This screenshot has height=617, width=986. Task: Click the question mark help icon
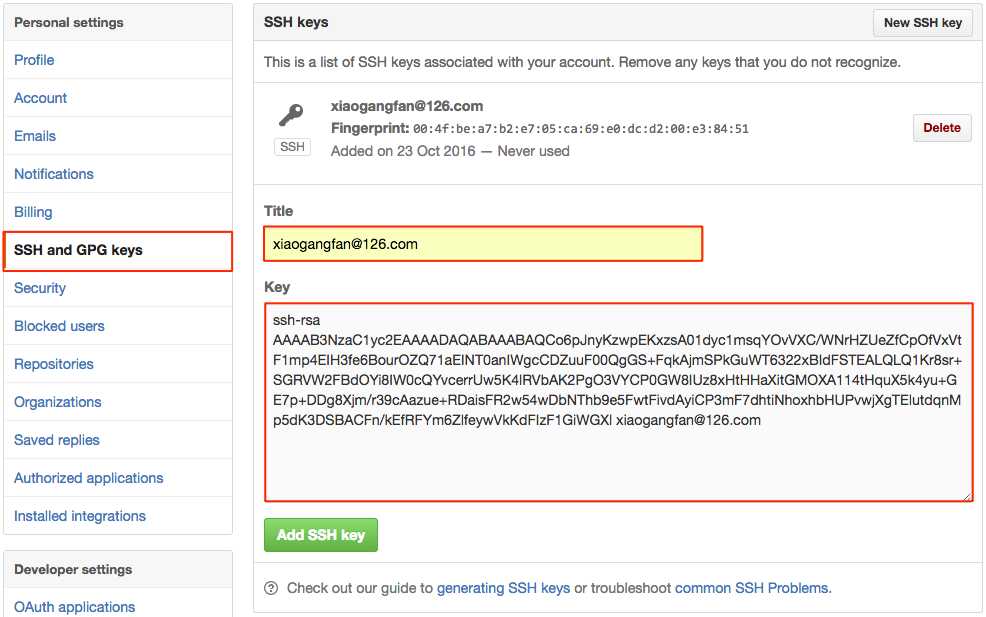coord(271,588)
